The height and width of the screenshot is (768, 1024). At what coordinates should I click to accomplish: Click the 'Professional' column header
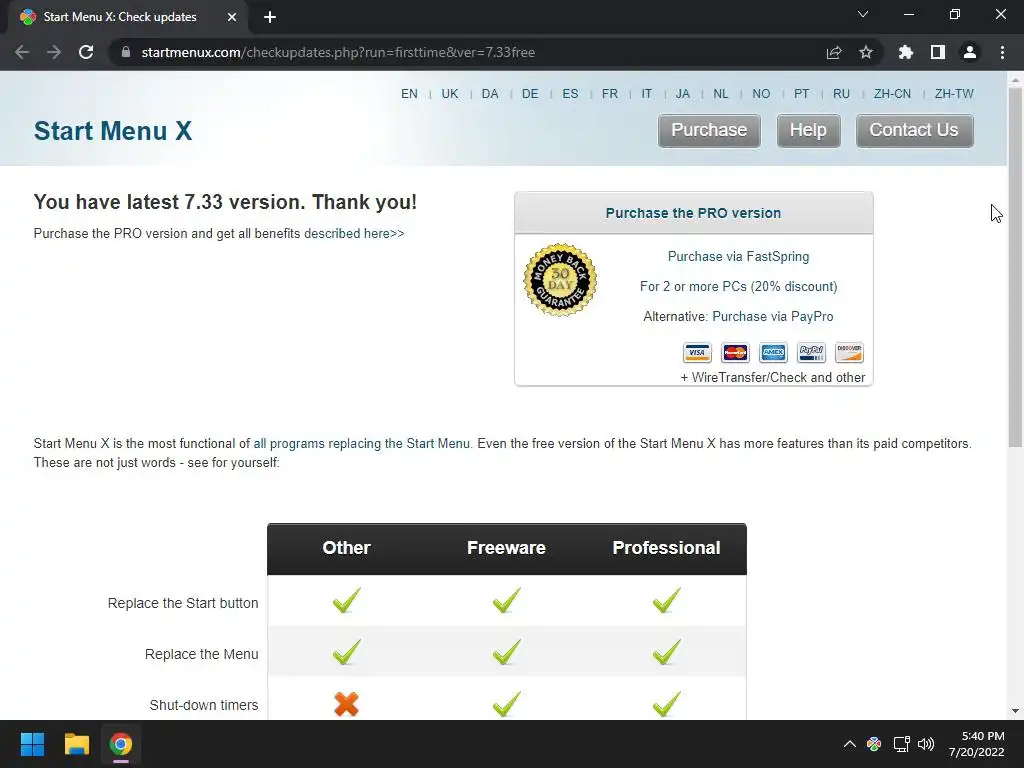[x=666, y=548]
